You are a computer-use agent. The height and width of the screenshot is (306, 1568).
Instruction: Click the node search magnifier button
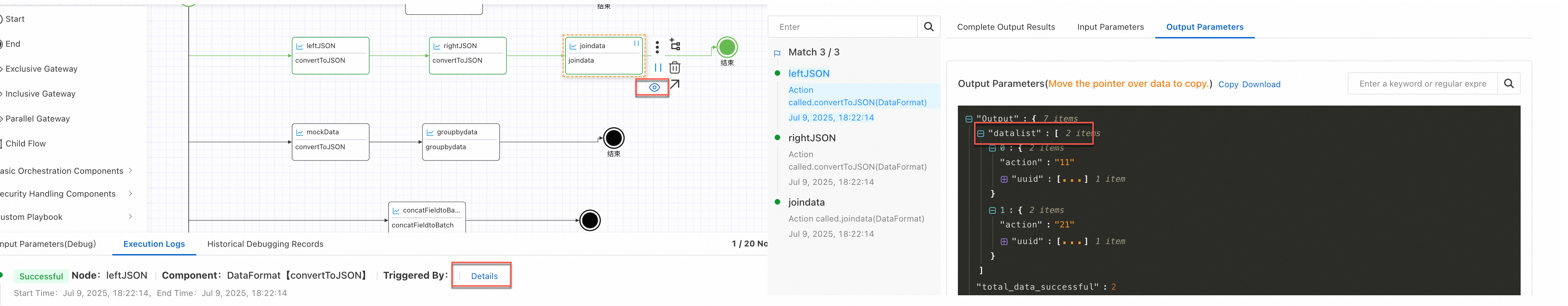coord(928,27)
